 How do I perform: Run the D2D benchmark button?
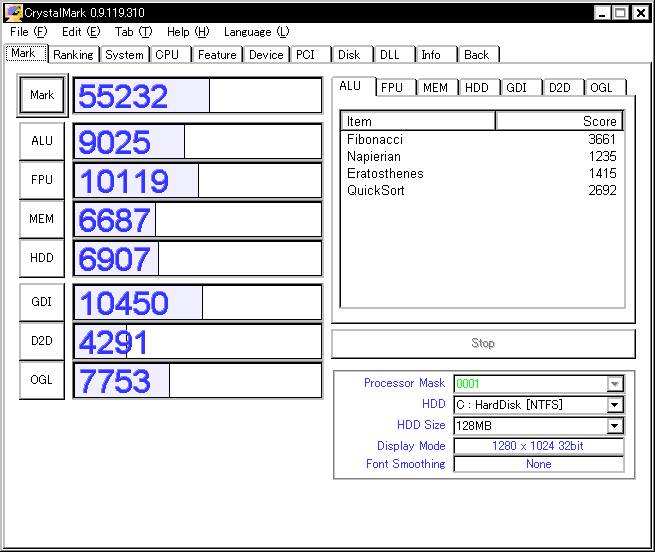point(42,341)
